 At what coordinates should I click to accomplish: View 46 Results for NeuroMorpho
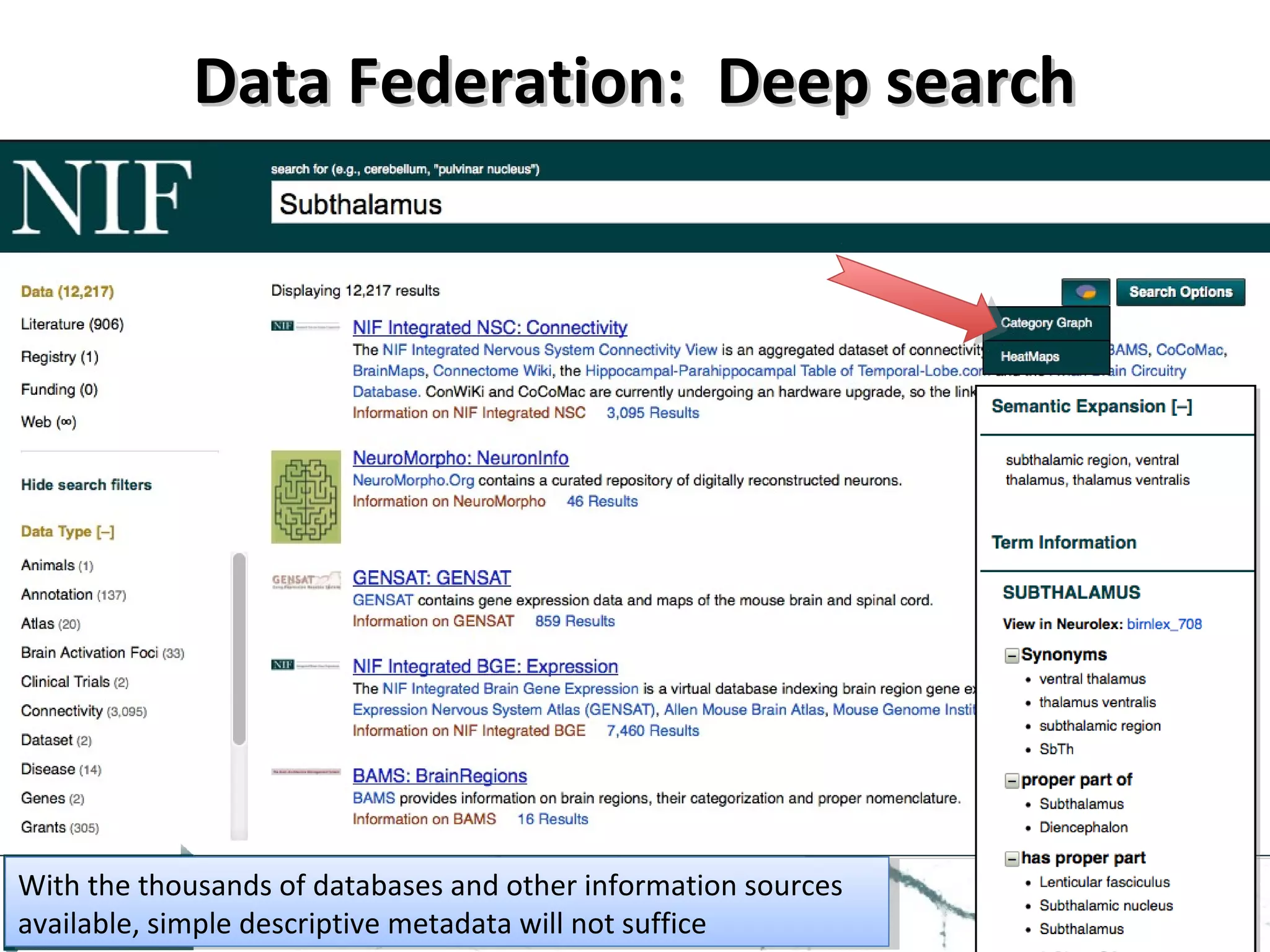602,501
